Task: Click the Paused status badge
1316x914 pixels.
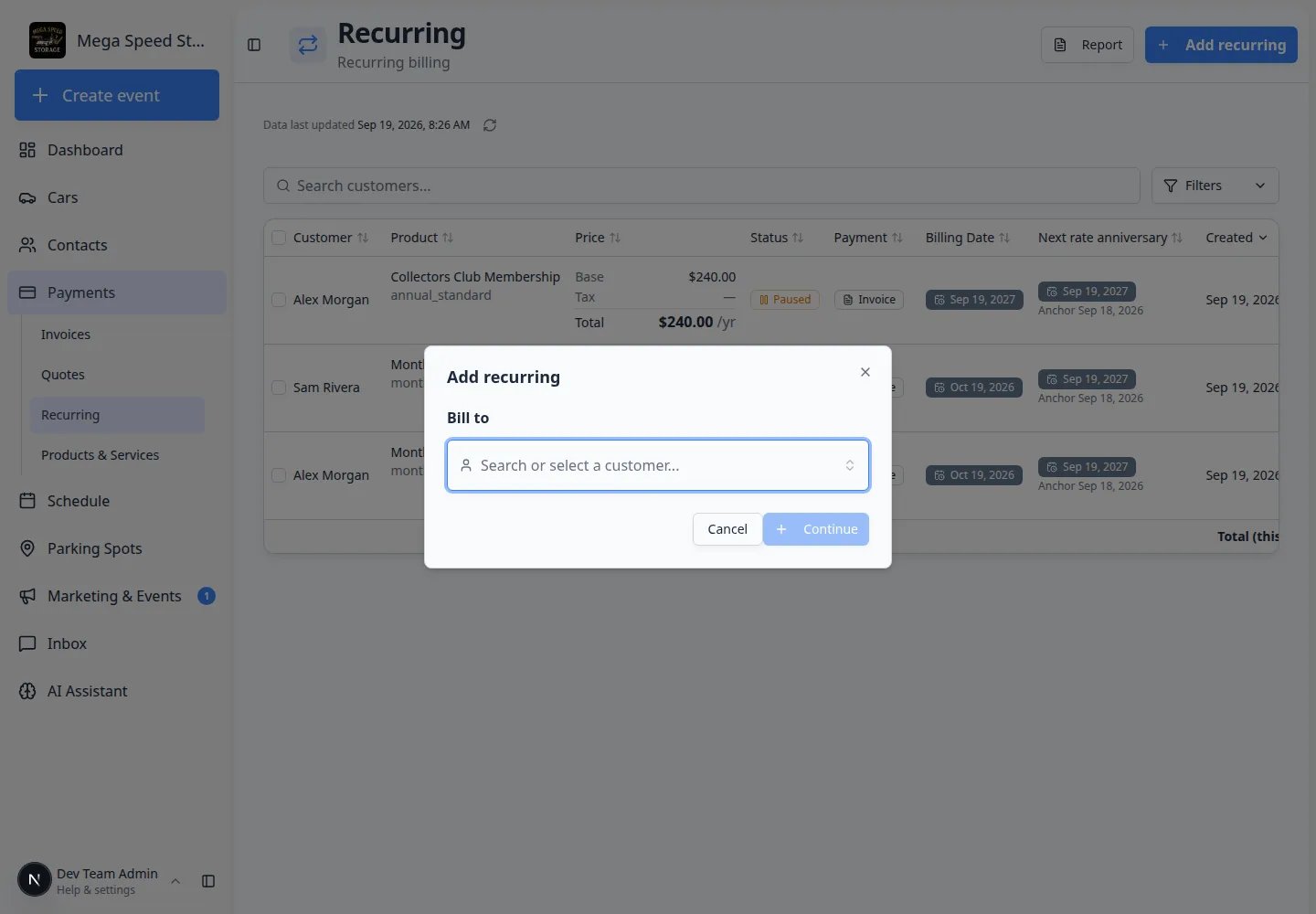Action: (785, 300)
